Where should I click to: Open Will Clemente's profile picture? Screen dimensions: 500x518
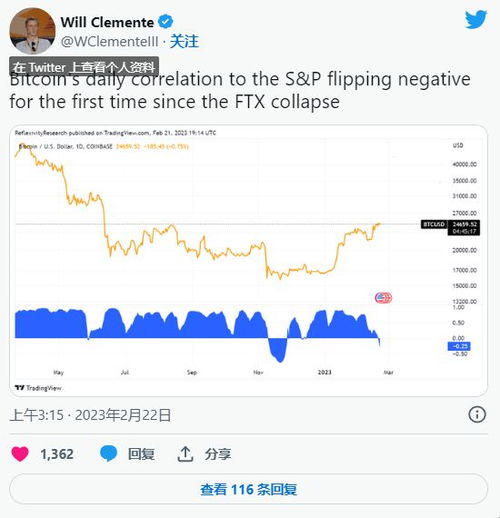[32, 31]
